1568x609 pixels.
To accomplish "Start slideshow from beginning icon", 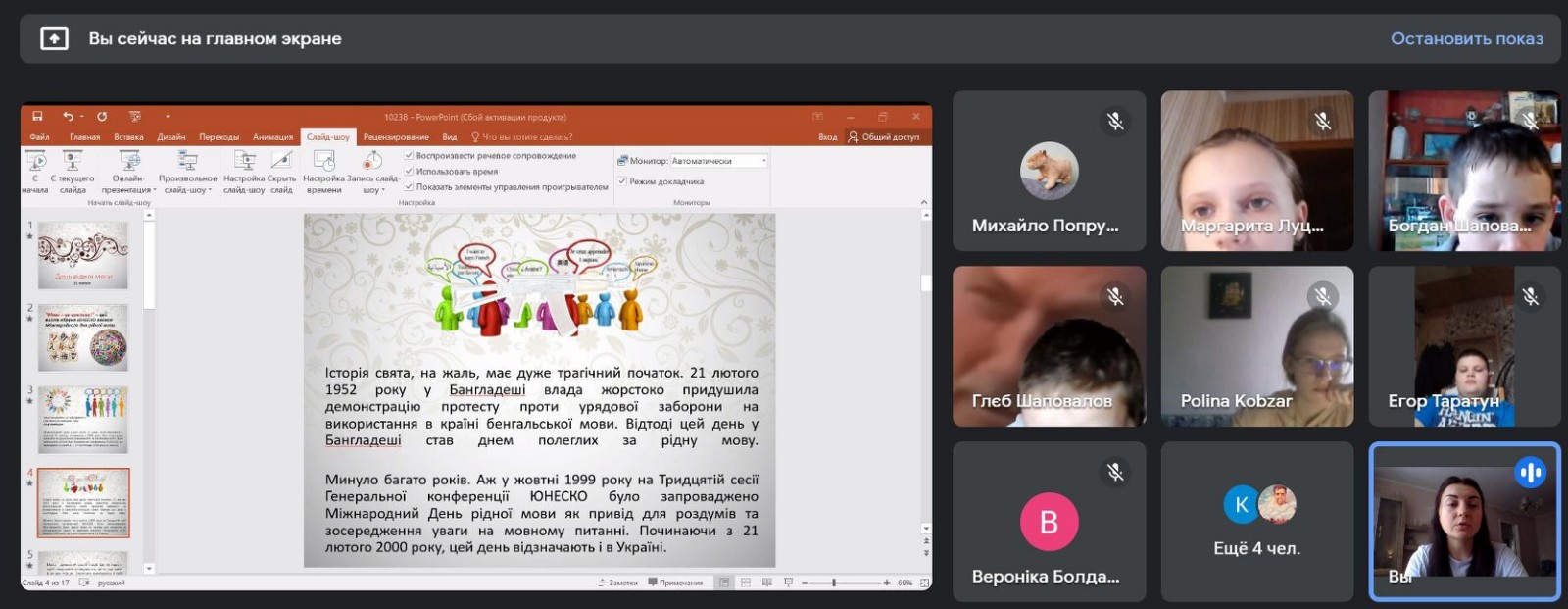I will coord(36,162).
